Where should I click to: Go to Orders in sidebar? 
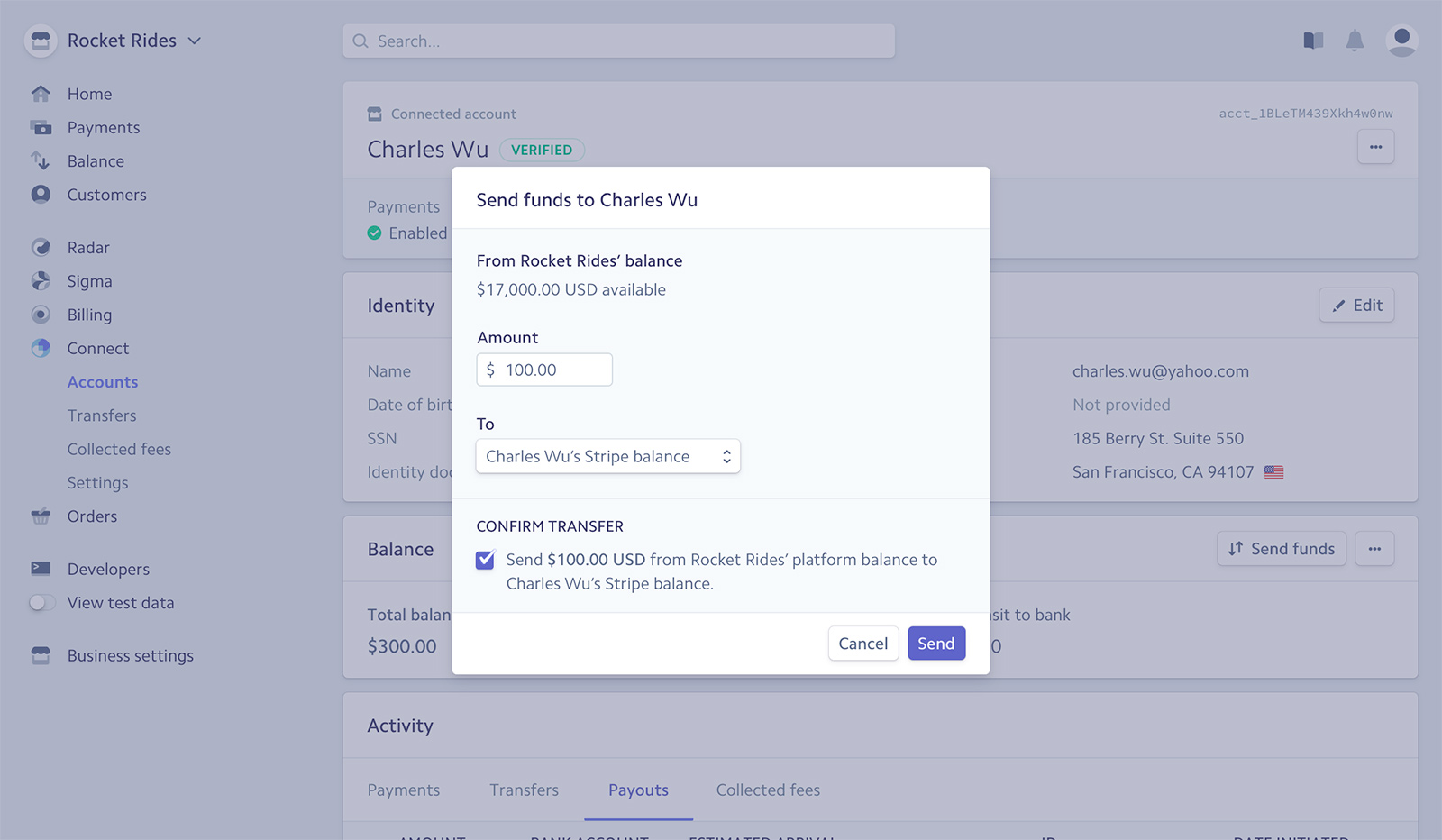point(92,516)
